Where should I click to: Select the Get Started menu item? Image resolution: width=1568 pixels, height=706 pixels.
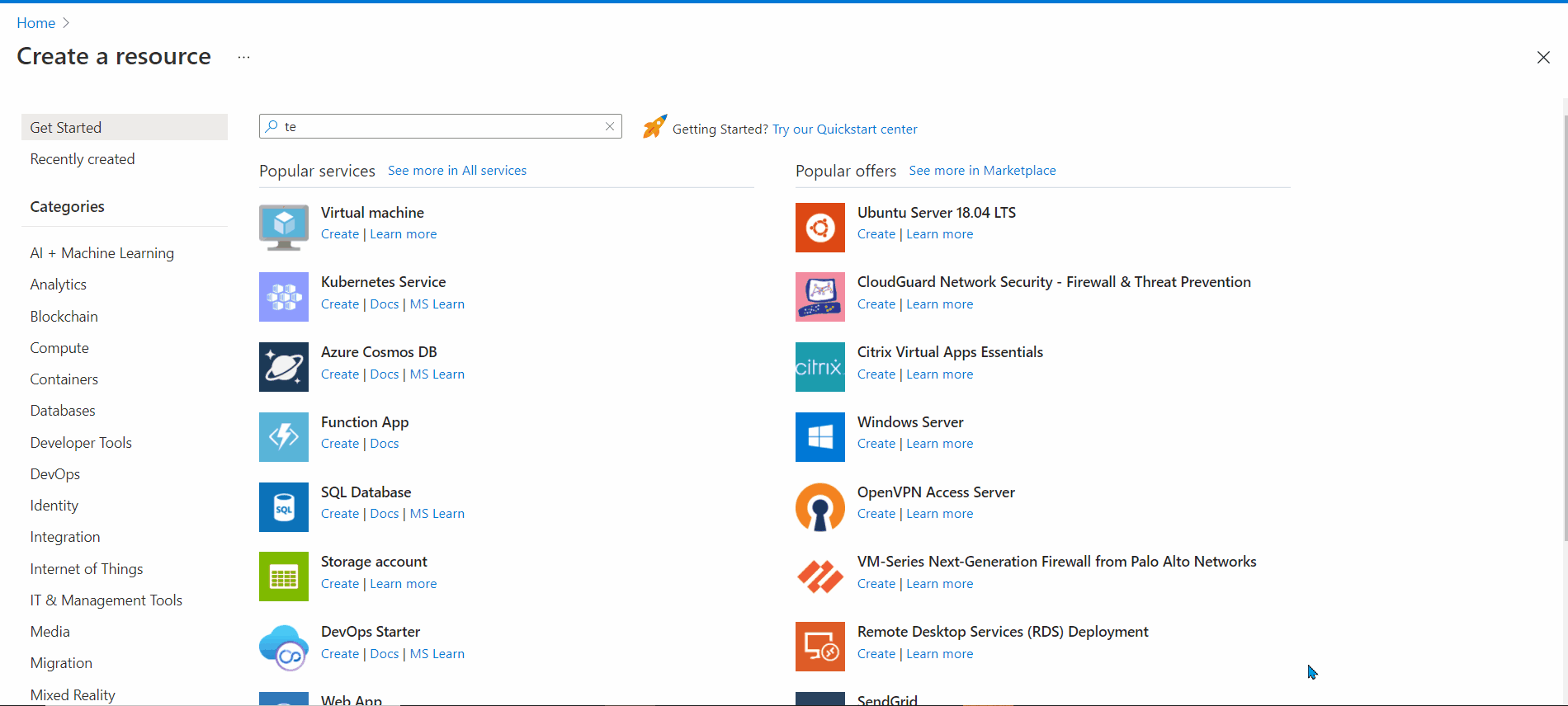click(124, 128)
